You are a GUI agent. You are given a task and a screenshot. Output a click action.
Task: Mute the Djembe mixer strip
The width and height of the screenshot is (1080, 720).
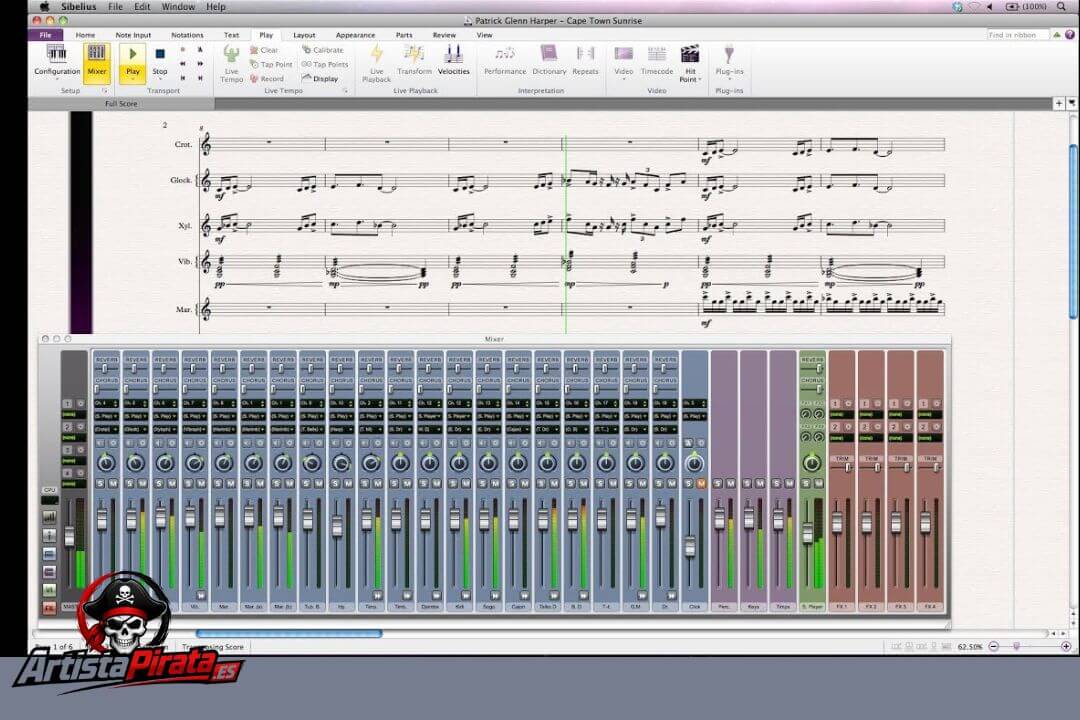click(437, 484)
